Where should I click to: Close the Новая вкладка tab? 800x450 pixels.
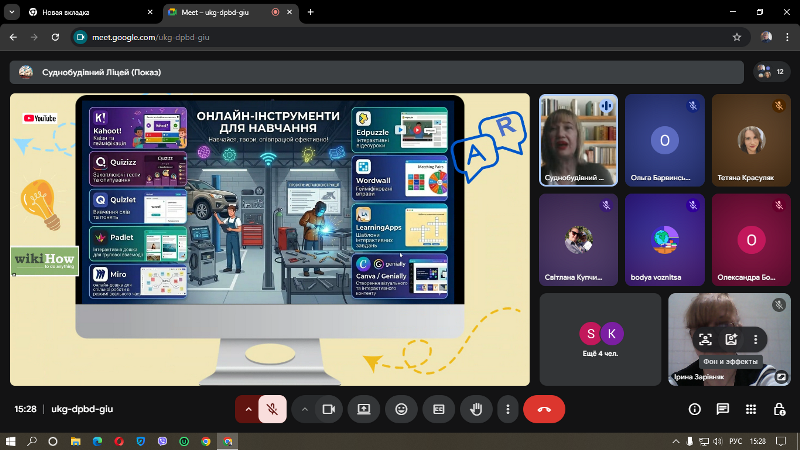(x=150, y=12)
